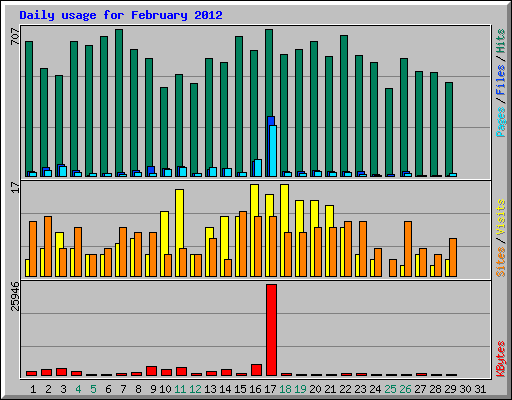
Task: Click the orange sites bar for day 25
Action: 393,268
